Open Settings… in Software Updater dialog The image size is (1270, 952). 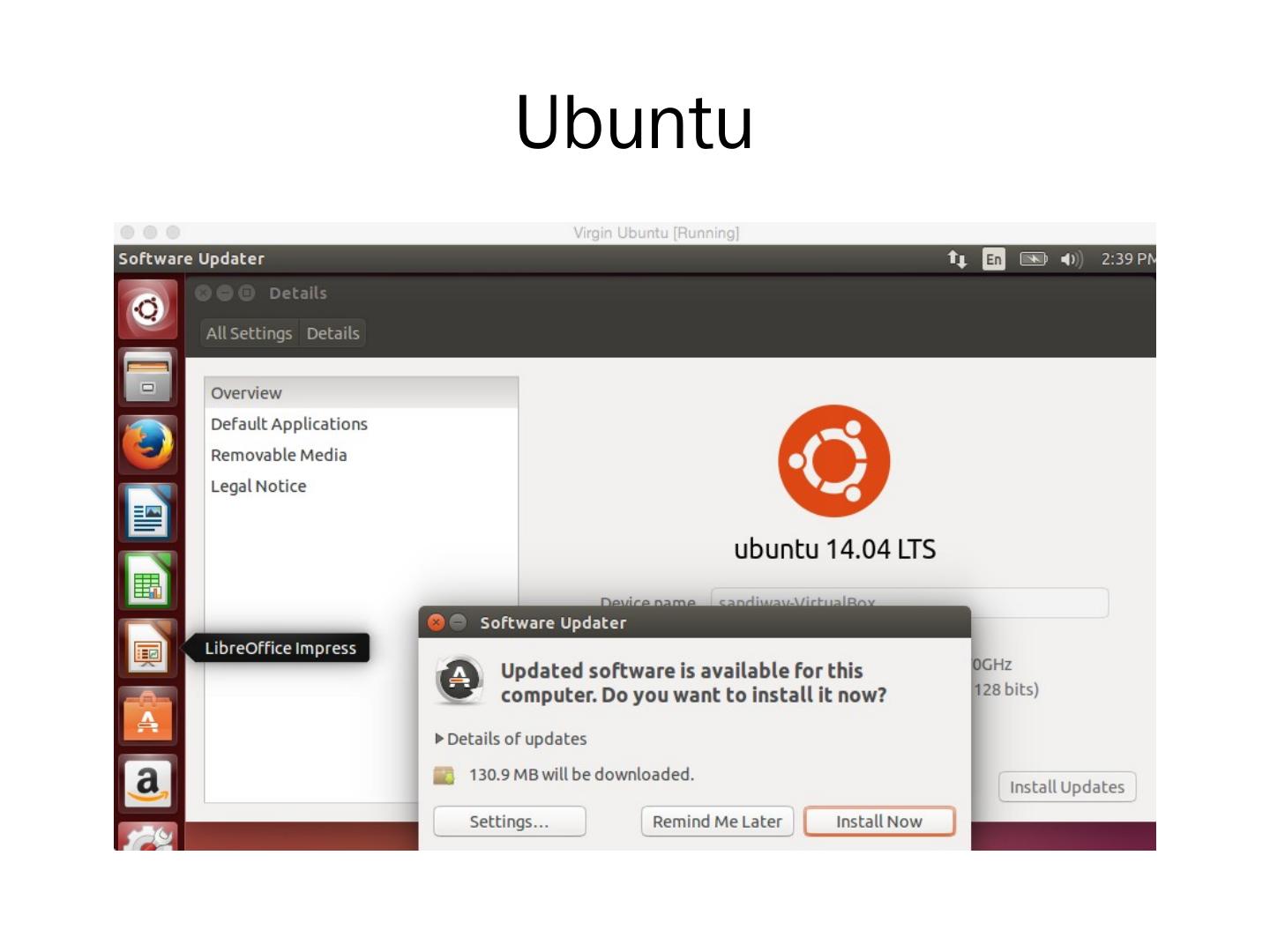click(510, 822)
